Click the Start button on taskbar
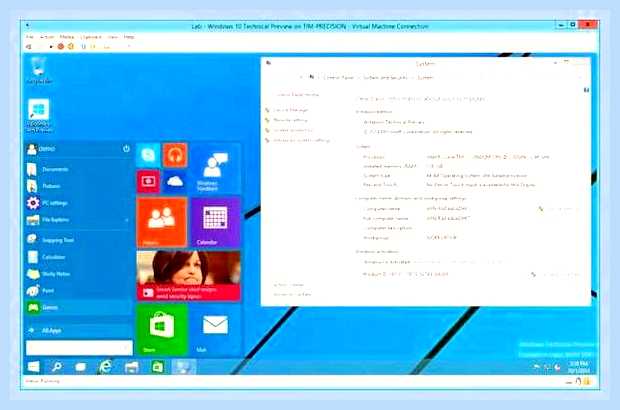This screenshot has height=410, width=620. pyautogui.click(x=33, y=367)
